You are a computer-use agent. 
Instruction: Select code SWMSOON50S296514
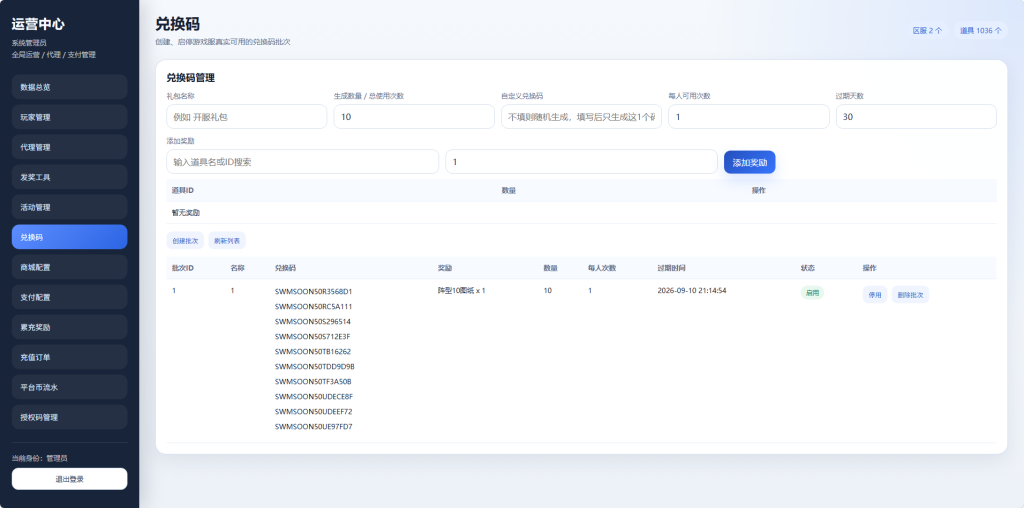tap(313, 321)
